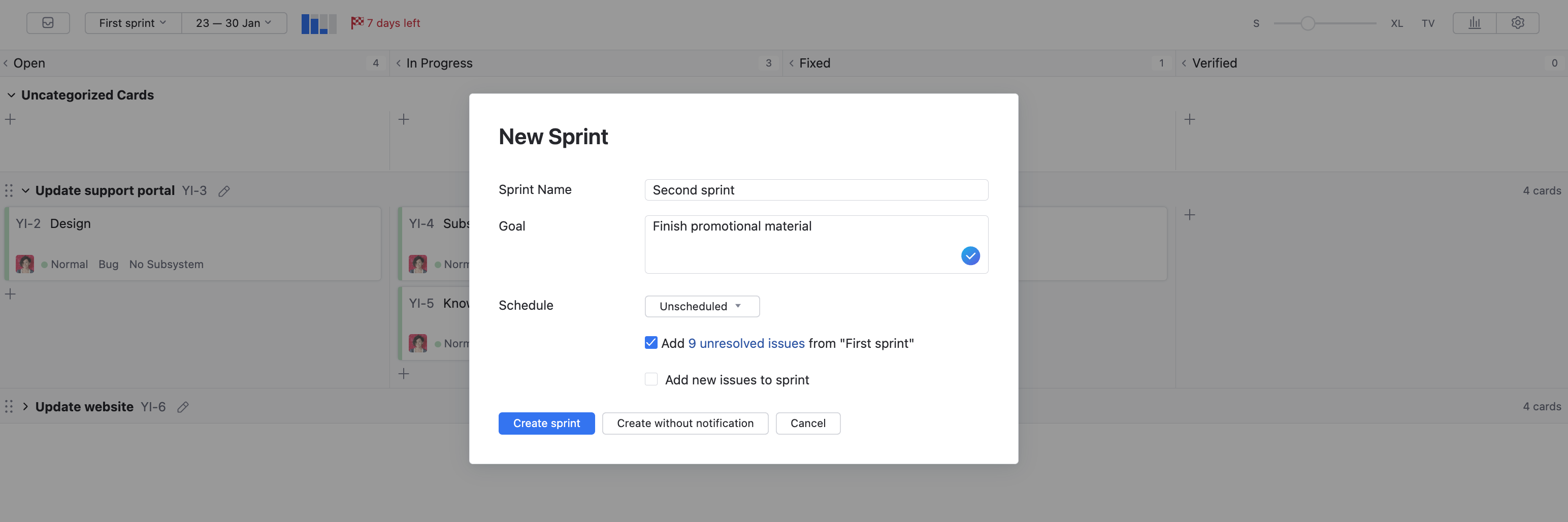Viewport: 1568px width, 522px height.
Task: Open the burndown chart icon
Action: click(1474, 22)
